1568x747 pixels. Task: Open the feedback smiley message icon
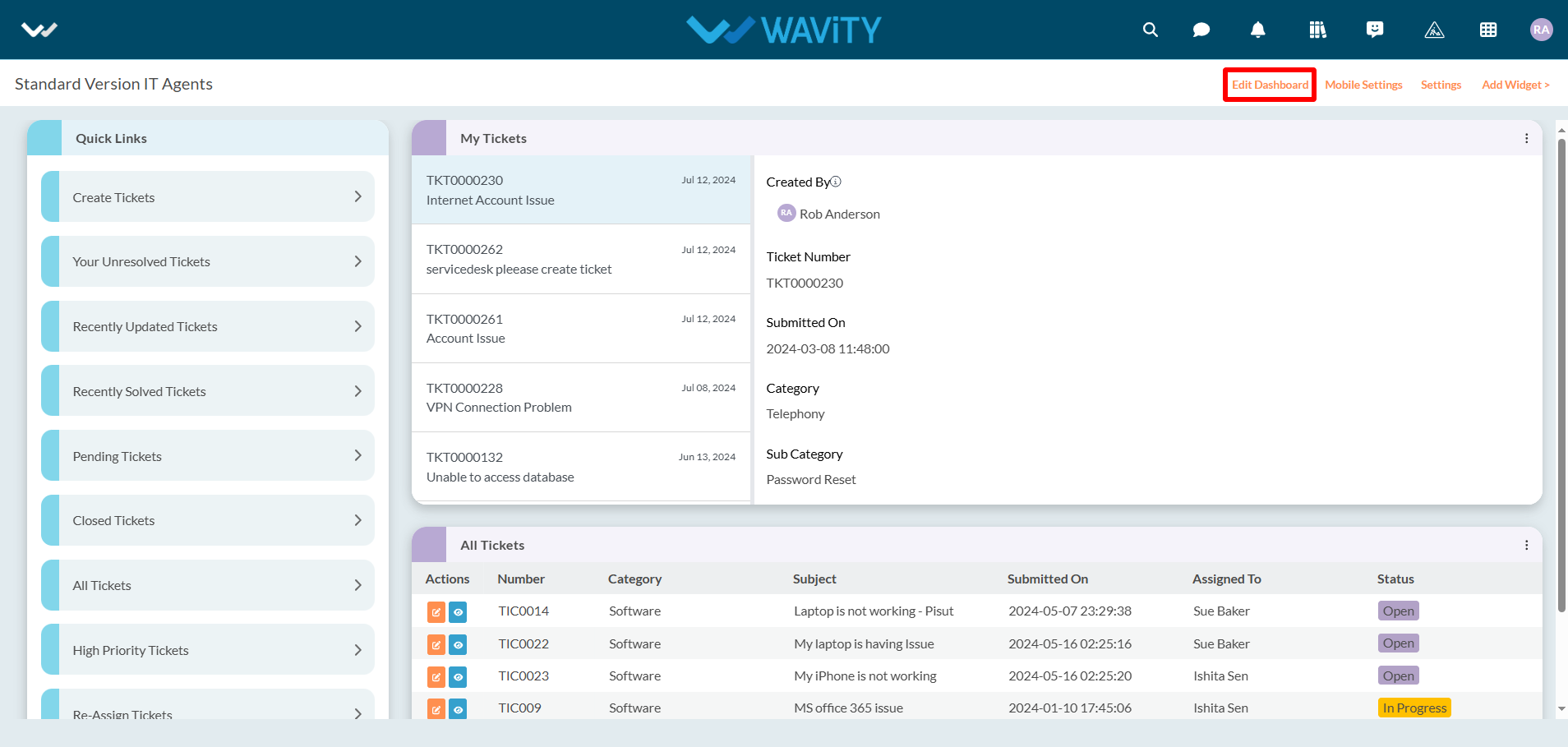(x=1375, y=30)
